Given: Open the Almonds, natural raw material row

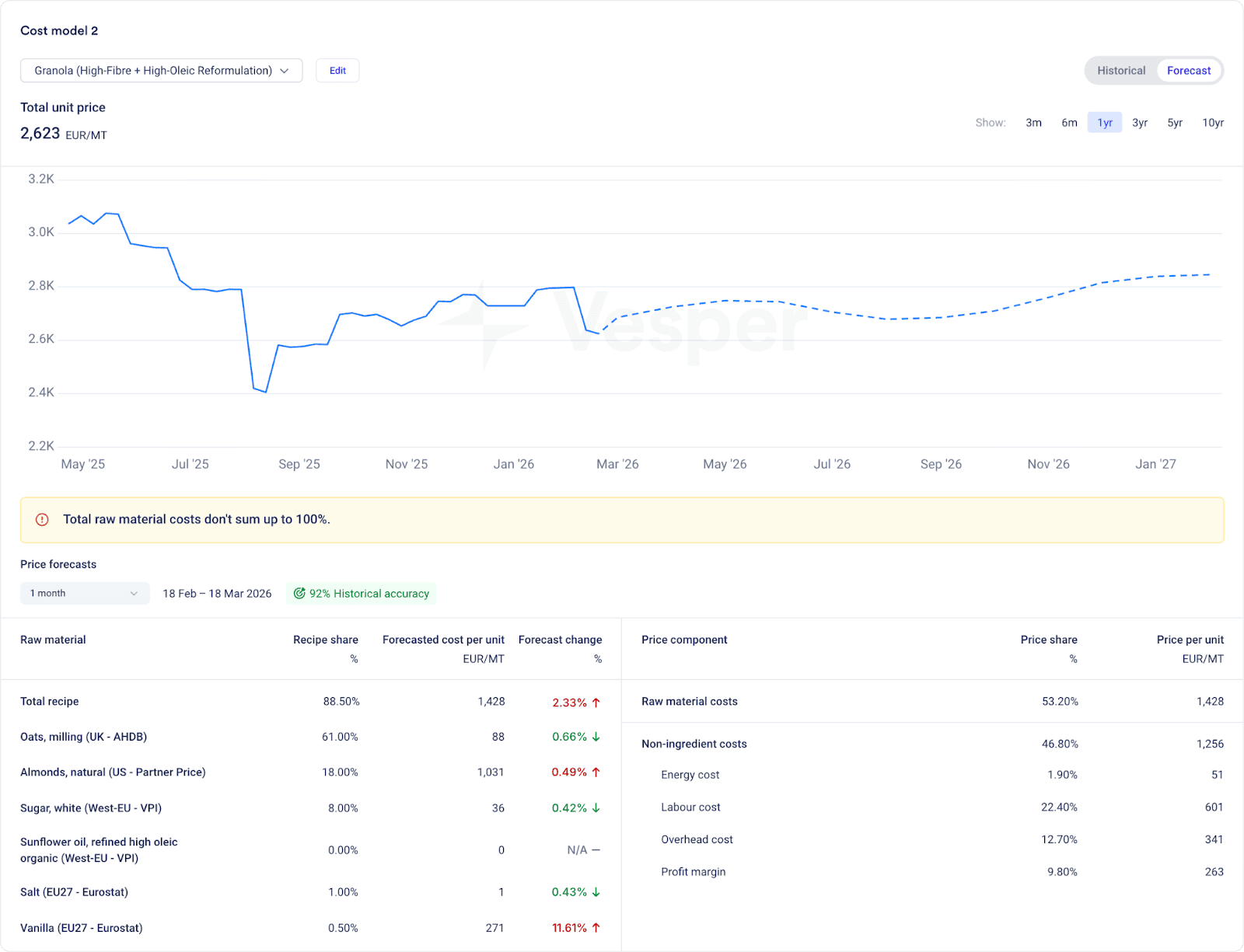Looking at the screenshot, I should tap(113, 772).
